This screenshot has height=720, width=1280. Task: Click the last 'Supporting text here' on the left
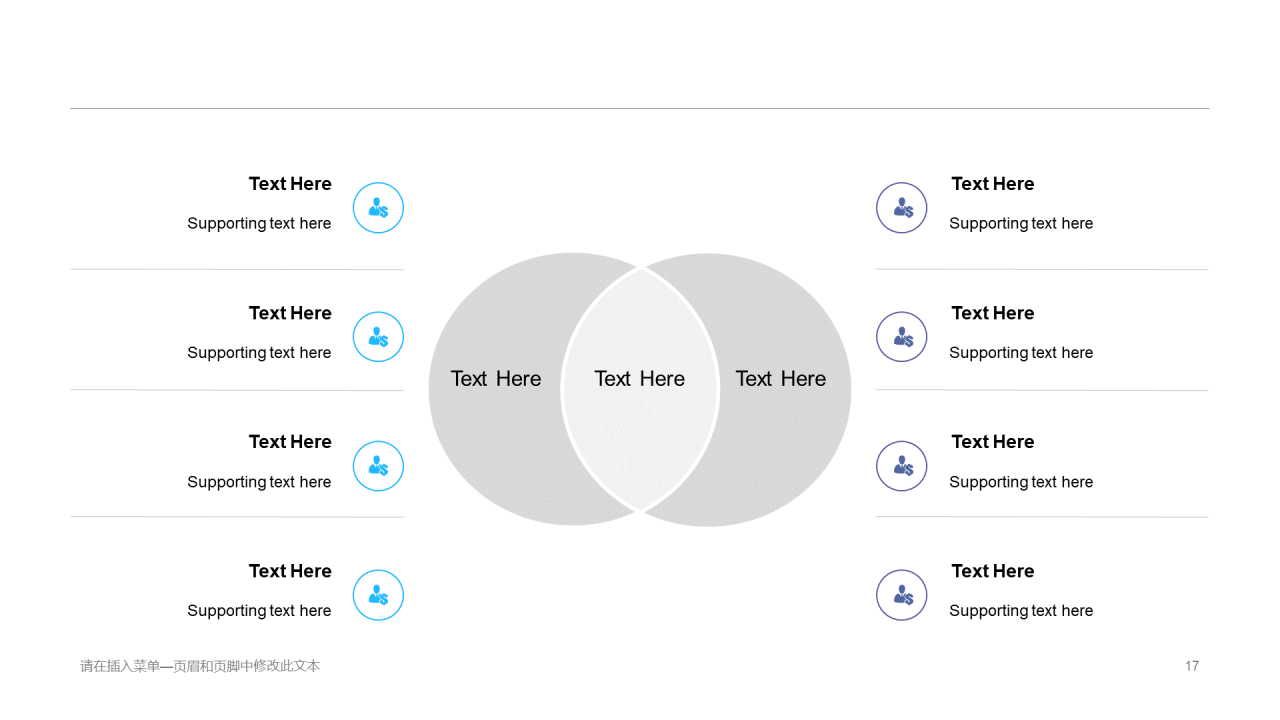coord(259,611)
